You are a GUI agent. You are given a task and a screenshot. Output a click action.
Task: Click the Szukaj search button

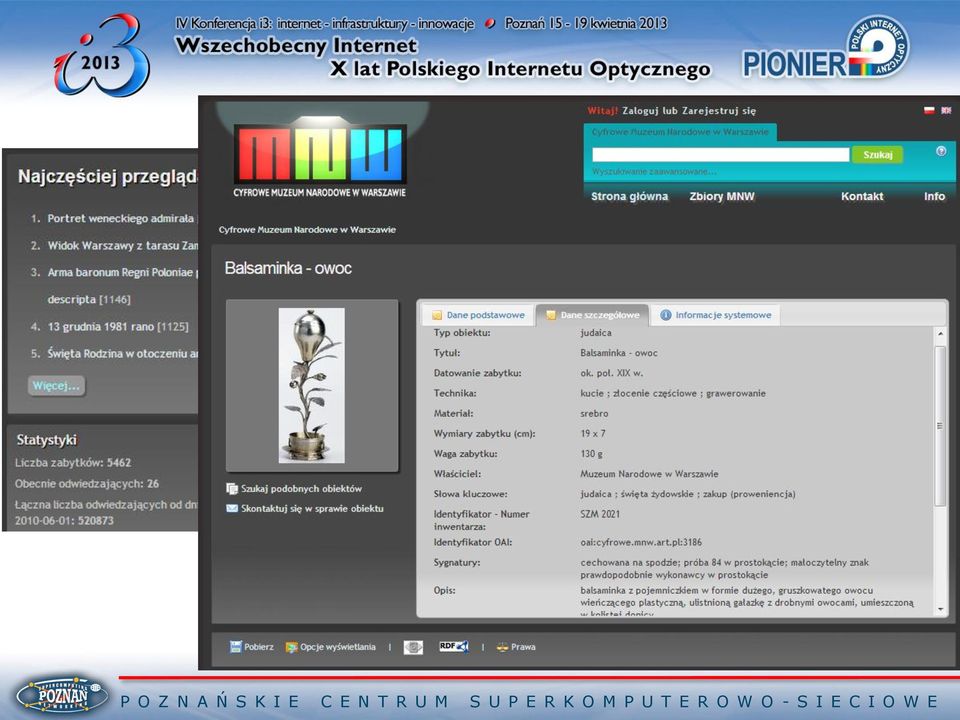pyautogui.click(x=877, y=154)
